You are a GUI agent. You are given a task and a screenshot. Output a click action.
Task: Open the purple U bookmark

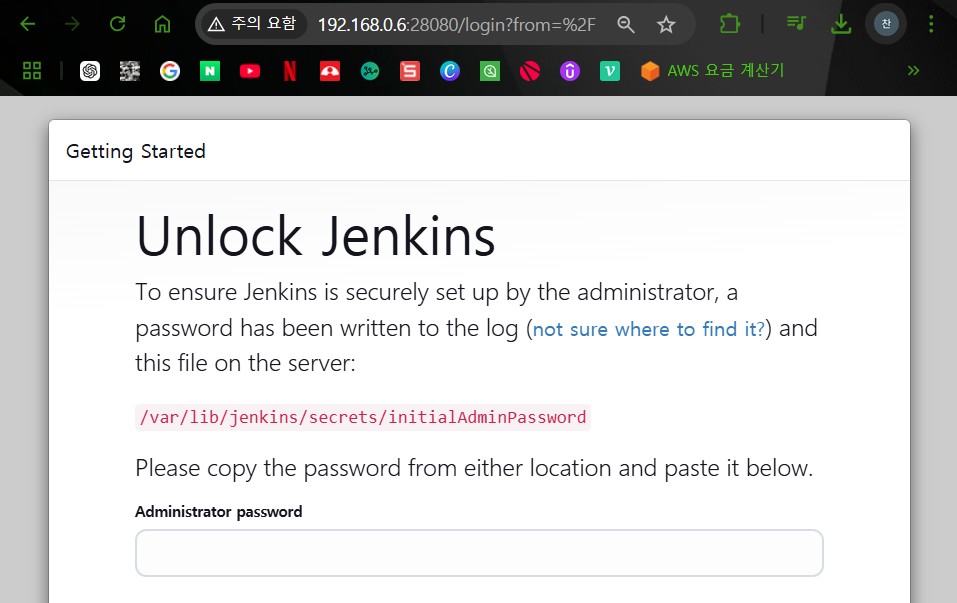tap(569, 71)
